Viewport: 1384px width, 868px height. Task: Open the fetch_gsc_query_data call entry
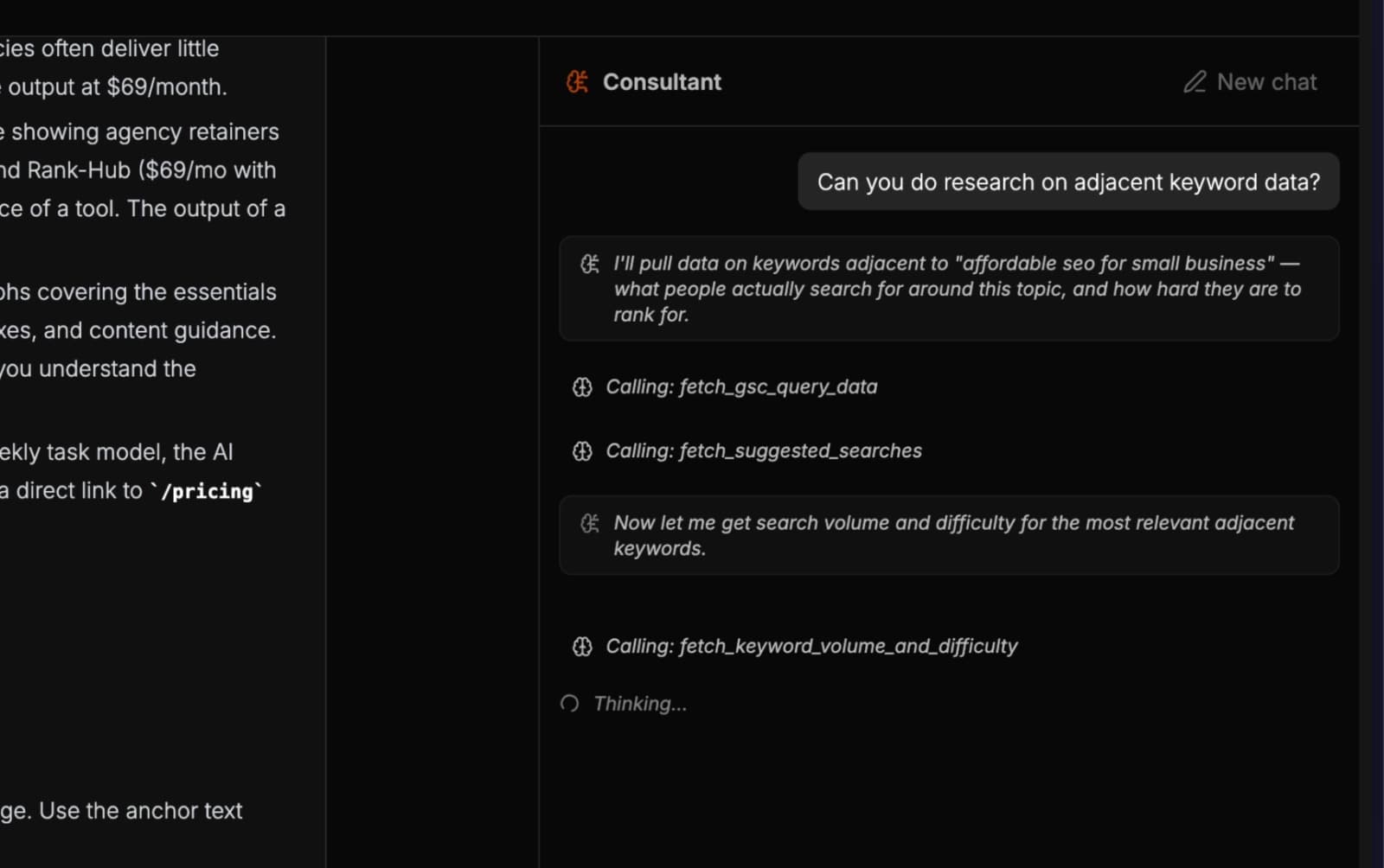[725, 387]
